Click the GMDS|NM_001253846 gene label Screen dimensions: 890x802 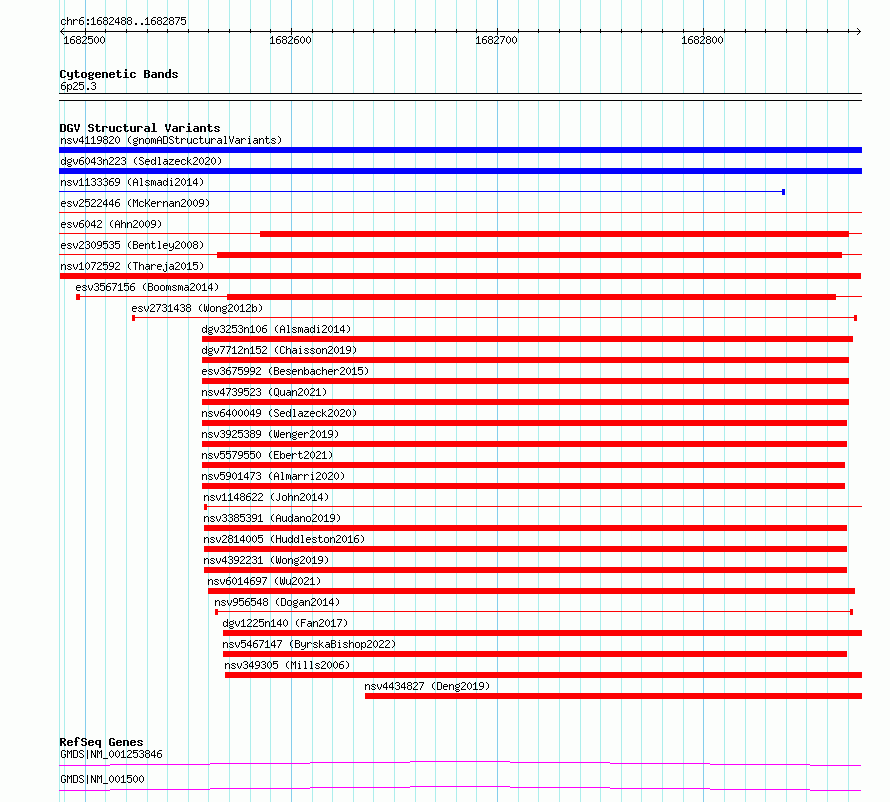click(111, 754)
